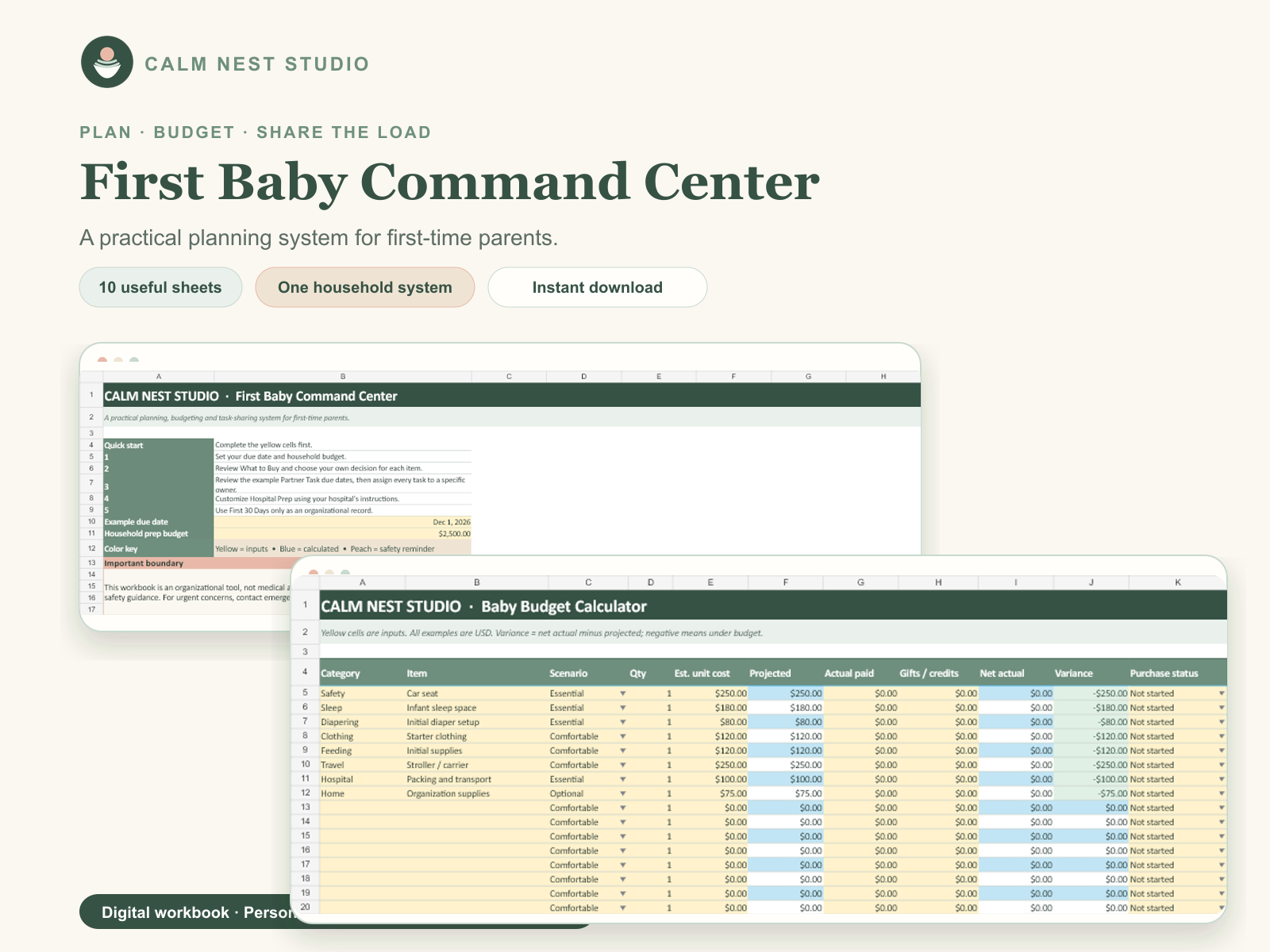Click the '10 useful sheets' pill
This screenshot has width=1270, height=952.
tap(160, 287)
